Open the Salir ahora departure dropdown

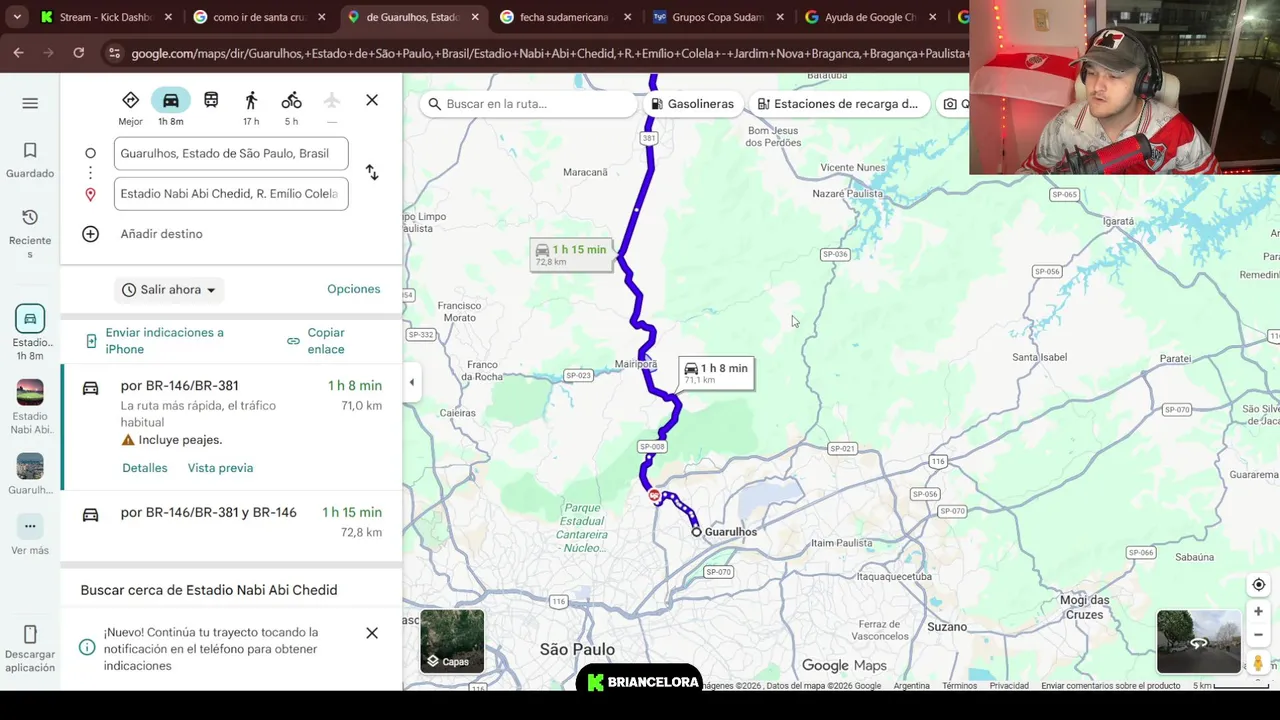click(169, 290)
